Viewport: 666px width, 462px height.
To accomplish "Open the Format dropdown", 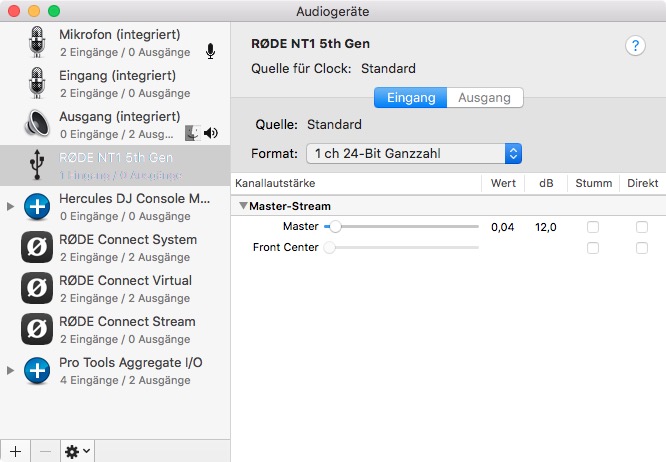I will 414,154.
